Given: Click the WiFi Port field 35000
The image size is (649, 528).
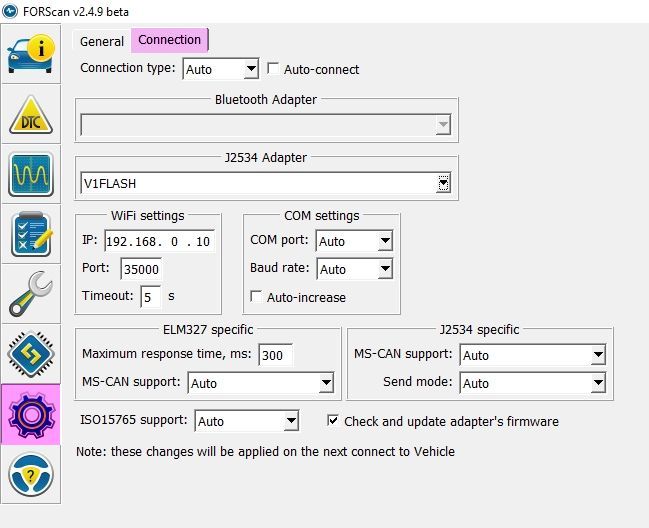Looking at the screenshot, I should click(141, 269).
